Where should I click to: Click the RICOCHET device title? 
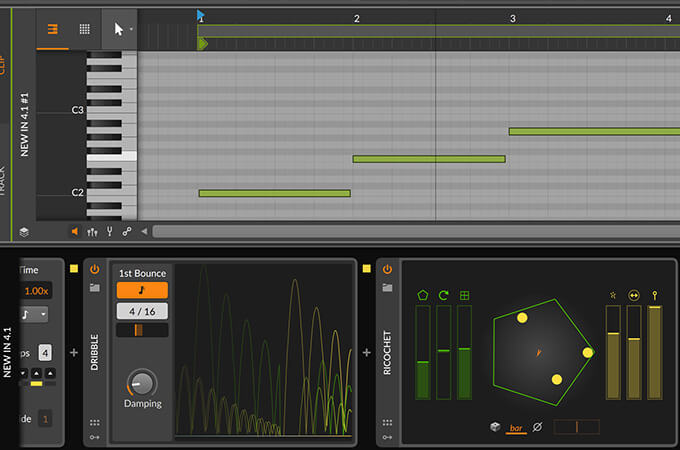387,352
